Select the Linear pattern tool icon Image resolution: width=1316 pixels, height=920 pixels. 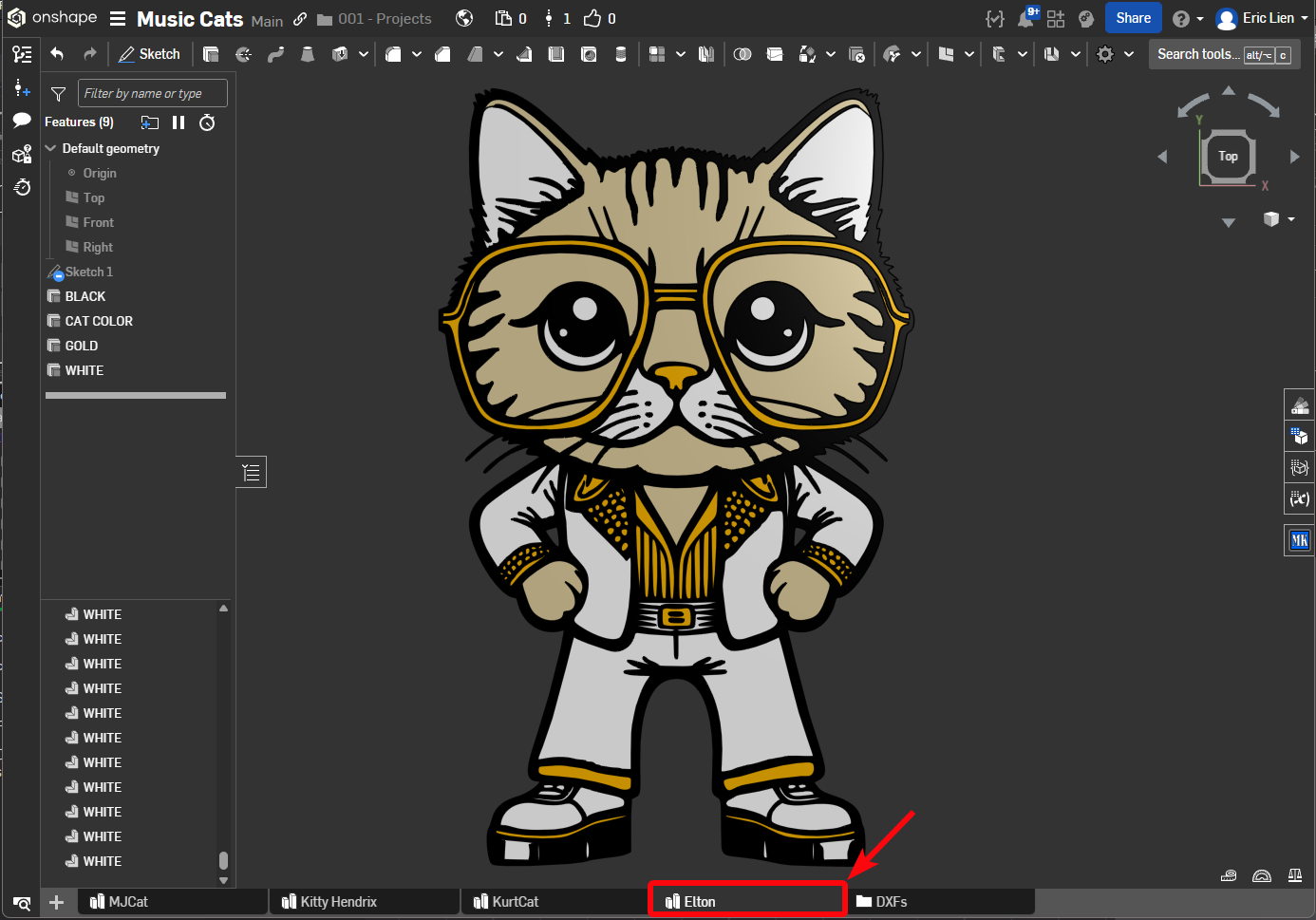[x=657, y=54]
